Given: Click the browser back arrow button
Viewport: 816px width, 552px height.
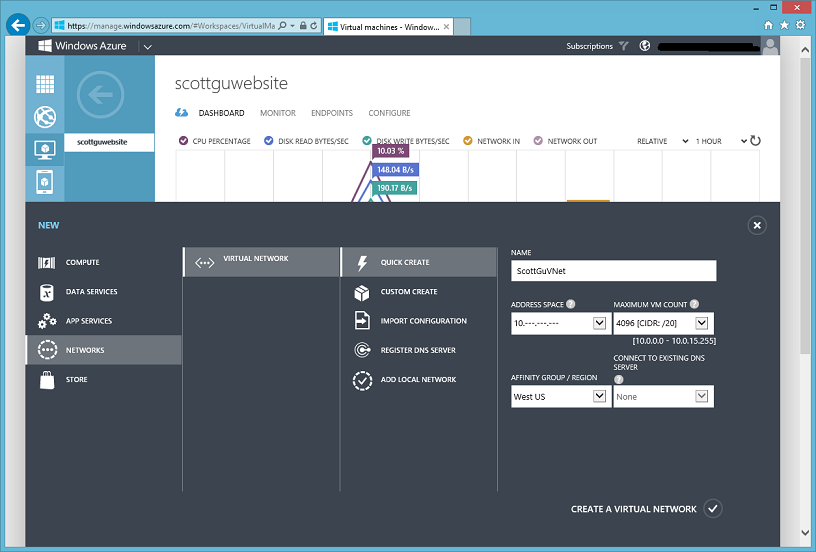Looking at the screenshot, I should (x=18, y=25).
